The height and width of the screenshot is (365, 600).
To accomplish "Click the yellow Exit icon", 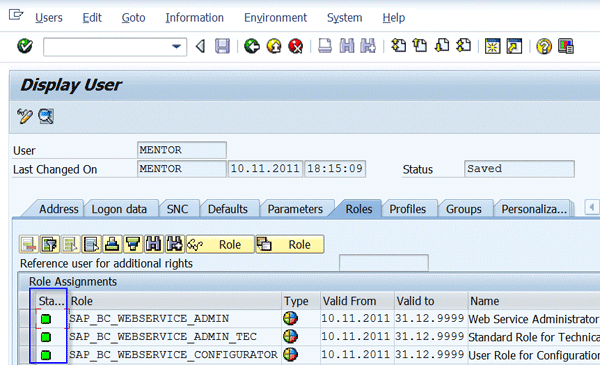I will pyautogui.click(x=274, y=46).
